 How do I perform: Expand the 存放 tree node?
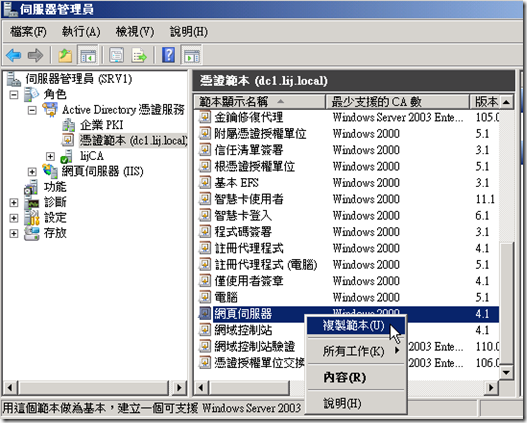tap(14, 234)
